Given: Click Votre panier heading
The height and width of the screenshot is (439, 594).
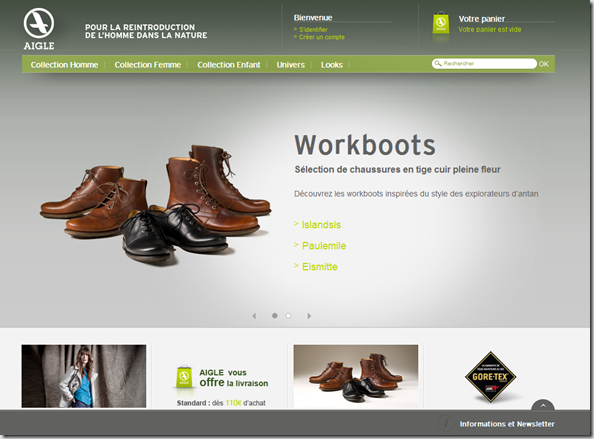Looking at the screenshot, I should [x=482, y=19].
